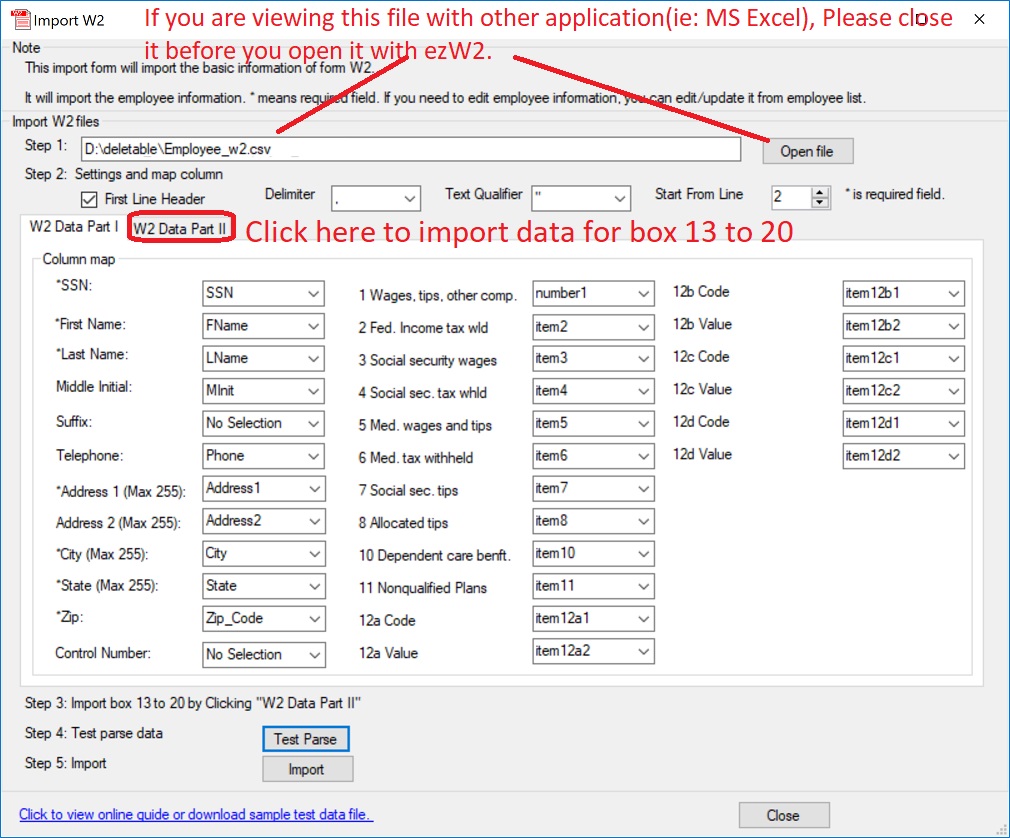Switch to the W2 Data Part II tab
1010x838 pixels.
tap(181, 229)
